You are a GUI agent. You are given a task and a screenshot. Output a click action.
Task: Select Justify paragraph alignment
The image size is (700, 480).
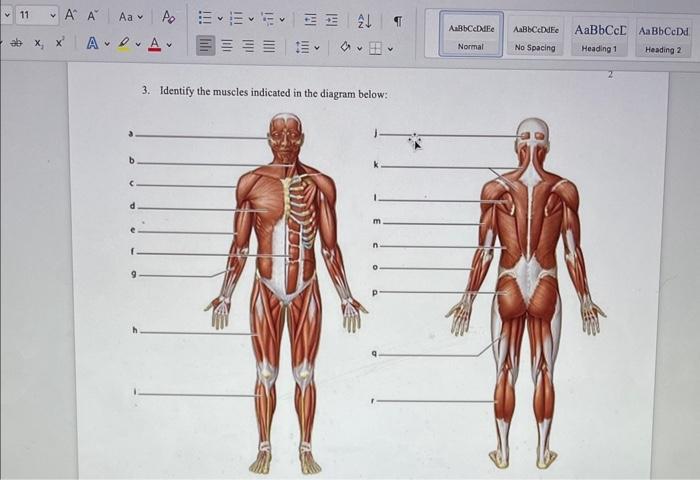click(x=269, y=46)
